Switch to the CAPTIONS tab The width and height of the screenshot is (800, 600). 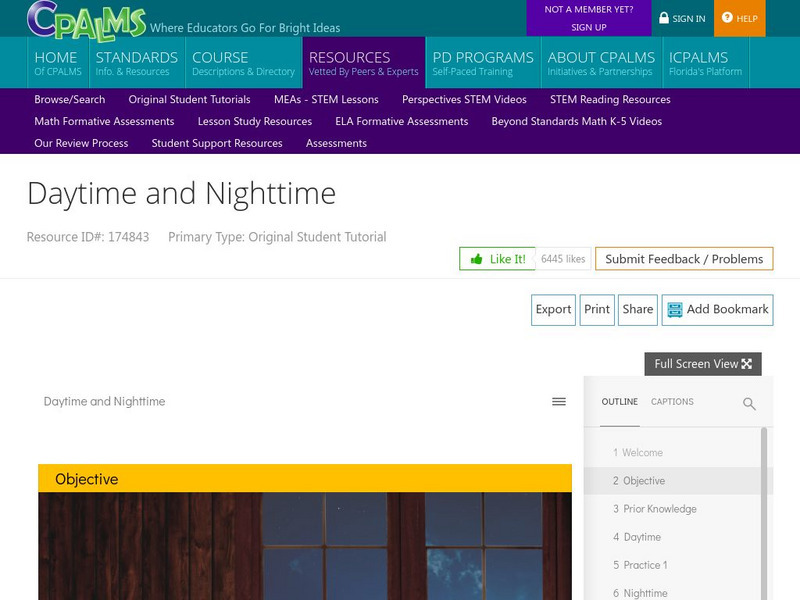(674, 402)
